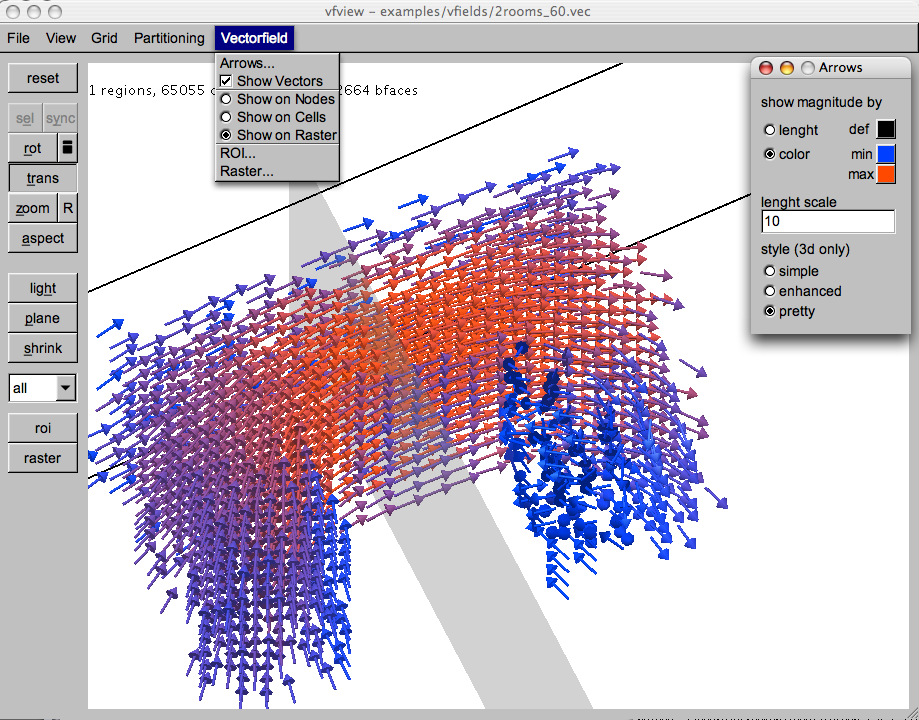This screenshot has width=919, height=720.
Task: Select Show on Nodes option
Action: click(227, 99)
